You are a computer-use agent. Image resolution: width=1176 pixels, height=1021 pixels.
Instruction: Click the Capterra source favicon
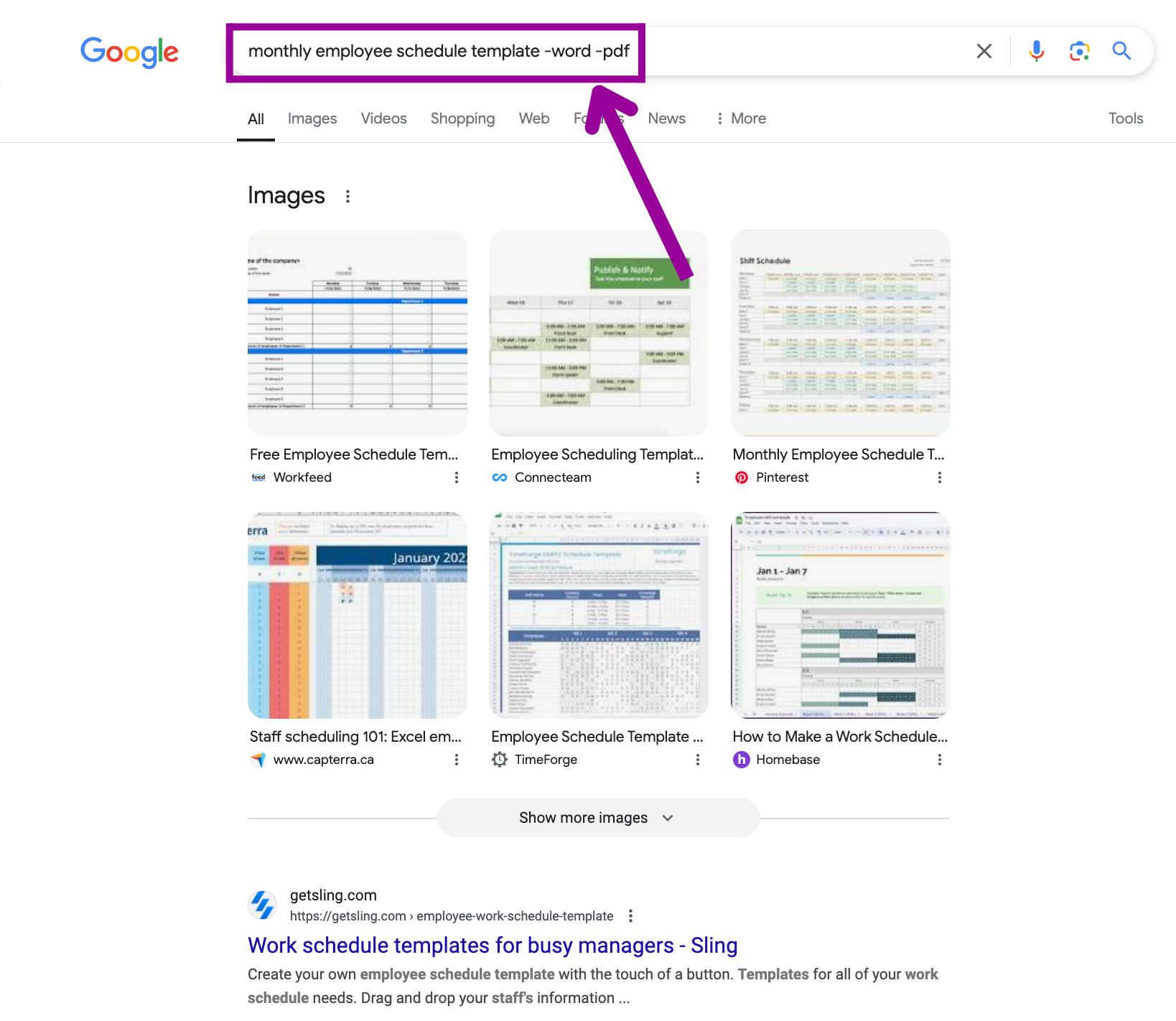pos(258,760)
